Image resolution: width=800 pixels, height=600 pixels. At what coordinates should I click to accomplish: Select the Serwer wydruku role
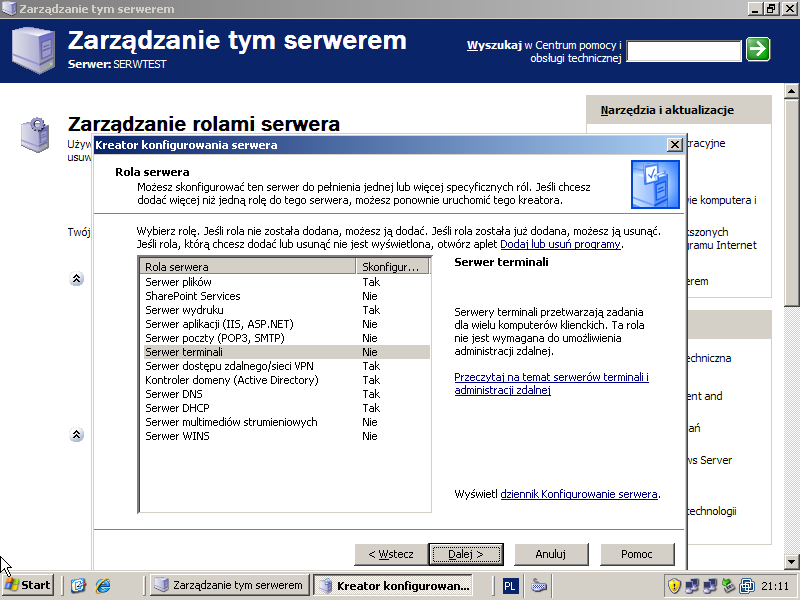pyautogui.click(x=285, y=310)
